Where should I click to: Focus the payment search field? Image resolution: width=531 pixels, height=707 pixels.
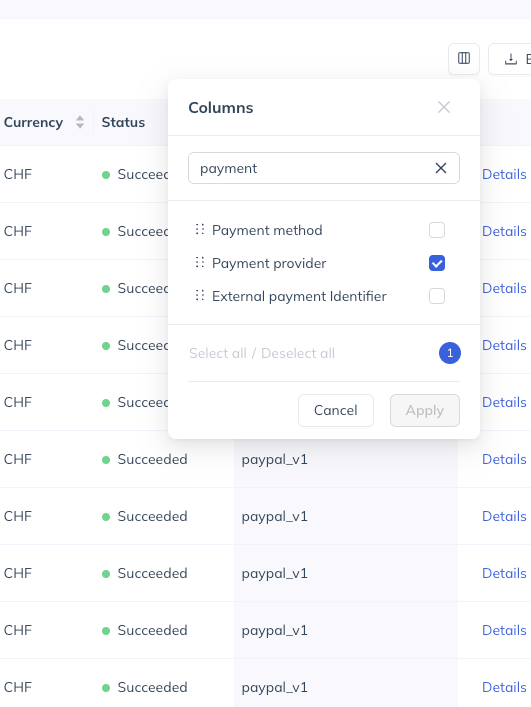click(324, 168)
